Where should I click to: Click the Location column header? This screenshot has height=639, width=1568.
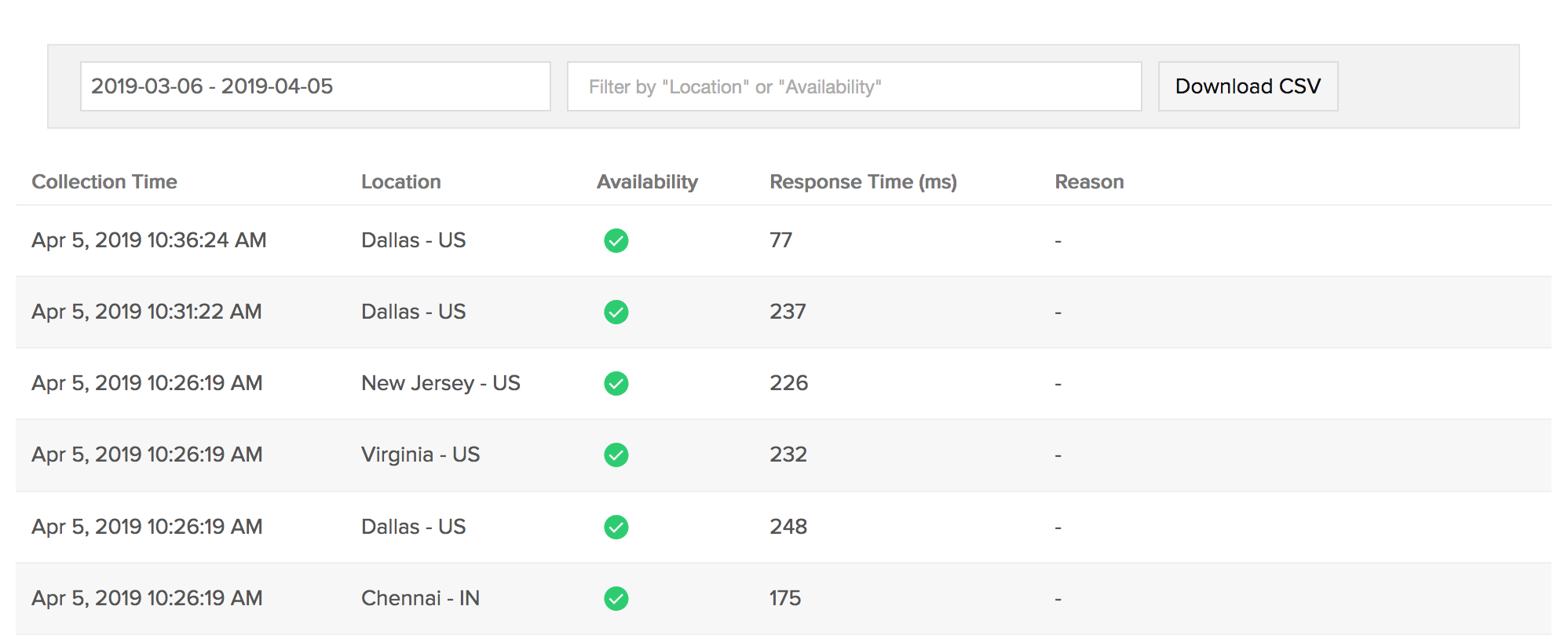coord(400,182)
